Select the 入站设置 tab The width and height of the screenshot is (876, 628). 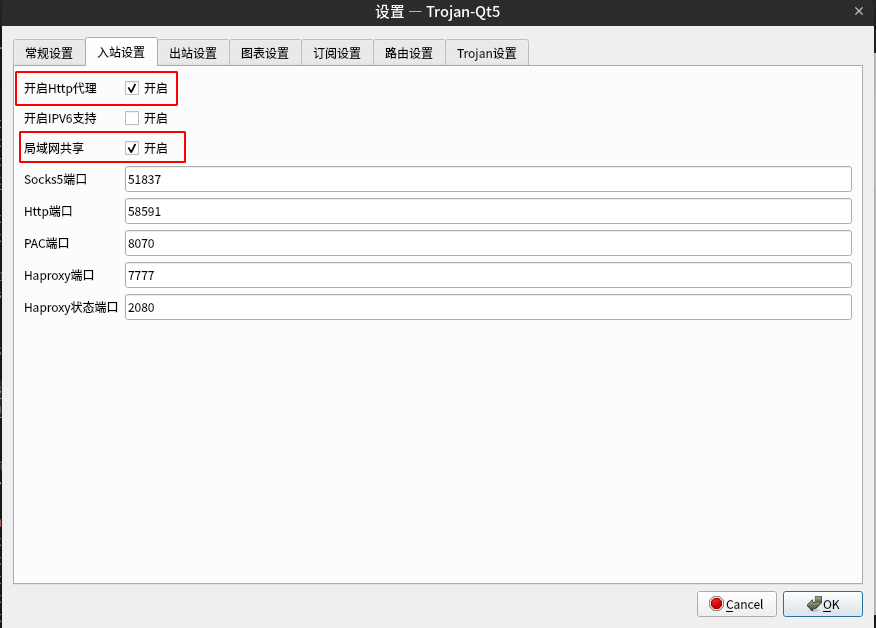(121, 52)
